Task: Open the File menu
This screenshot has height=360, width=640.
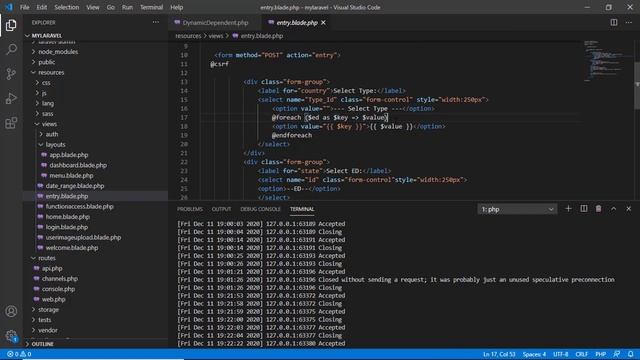Action: pyautogui.click(x=24, y=7)
